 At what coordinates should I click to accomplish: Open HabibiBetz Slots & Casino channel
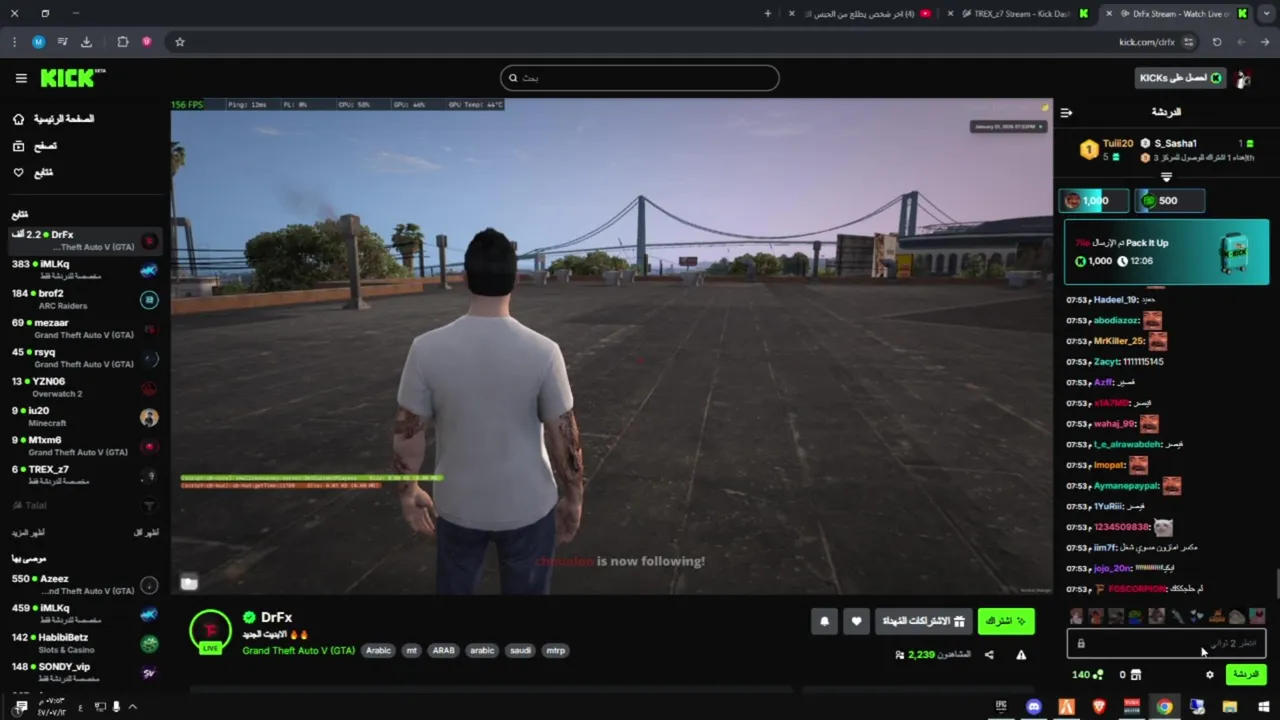pyautogui.click(x=84, y=643)
